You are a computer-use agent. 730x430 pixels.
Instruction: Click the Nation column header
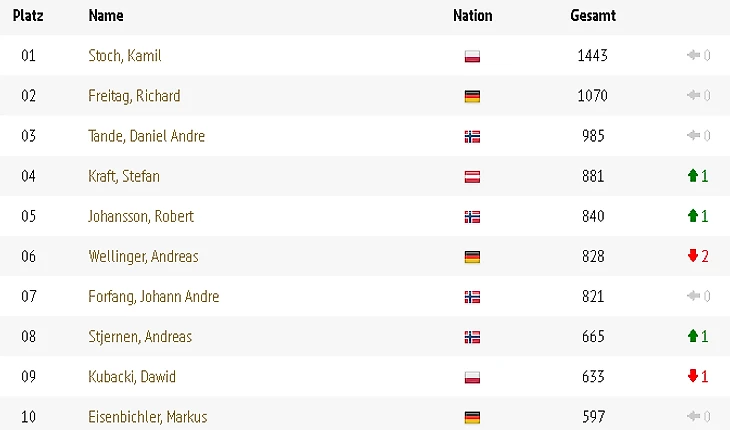(x=473, y=16)
